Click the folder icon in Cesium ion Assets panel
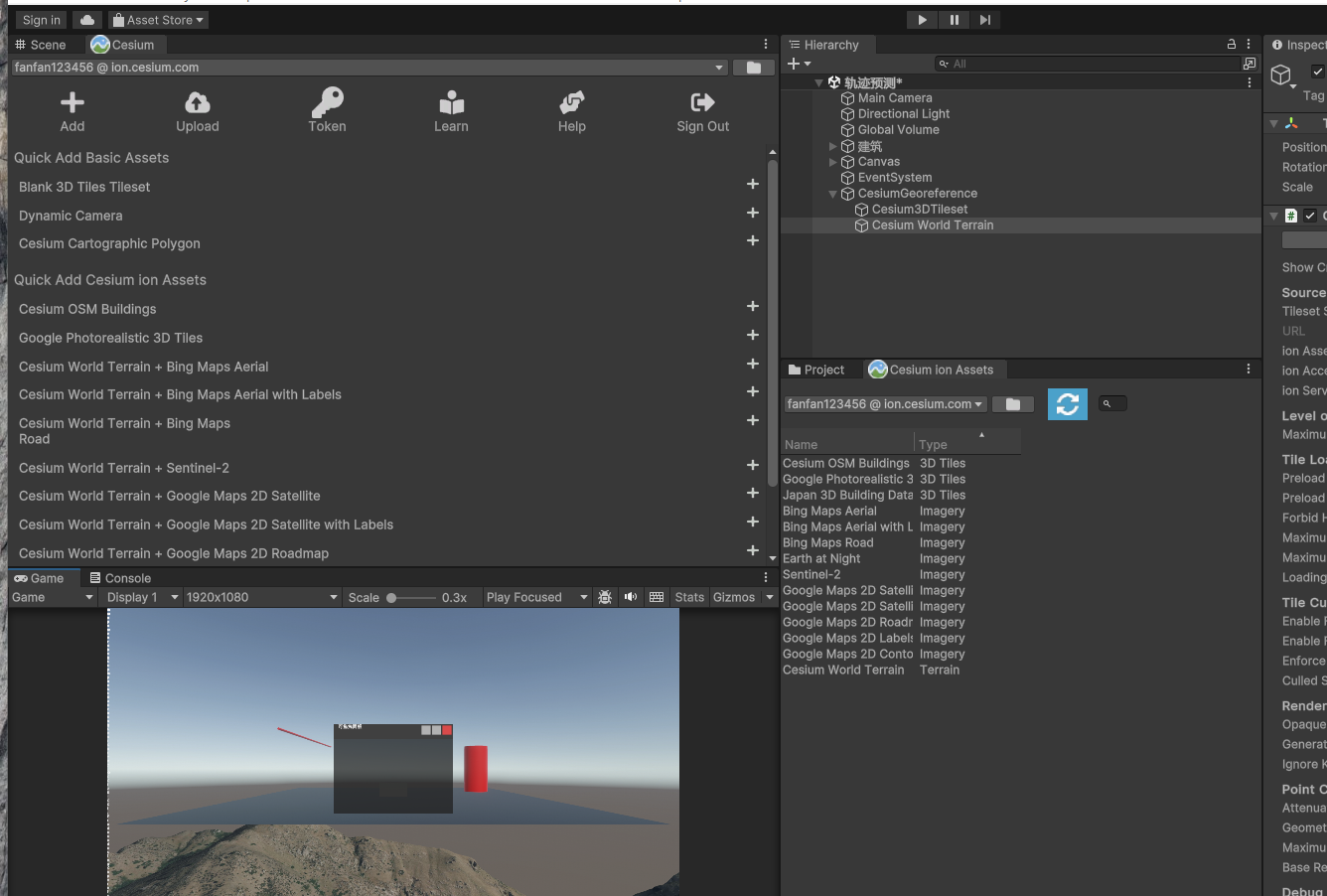Screen dimensions: 1327x896 point(1013,404)
